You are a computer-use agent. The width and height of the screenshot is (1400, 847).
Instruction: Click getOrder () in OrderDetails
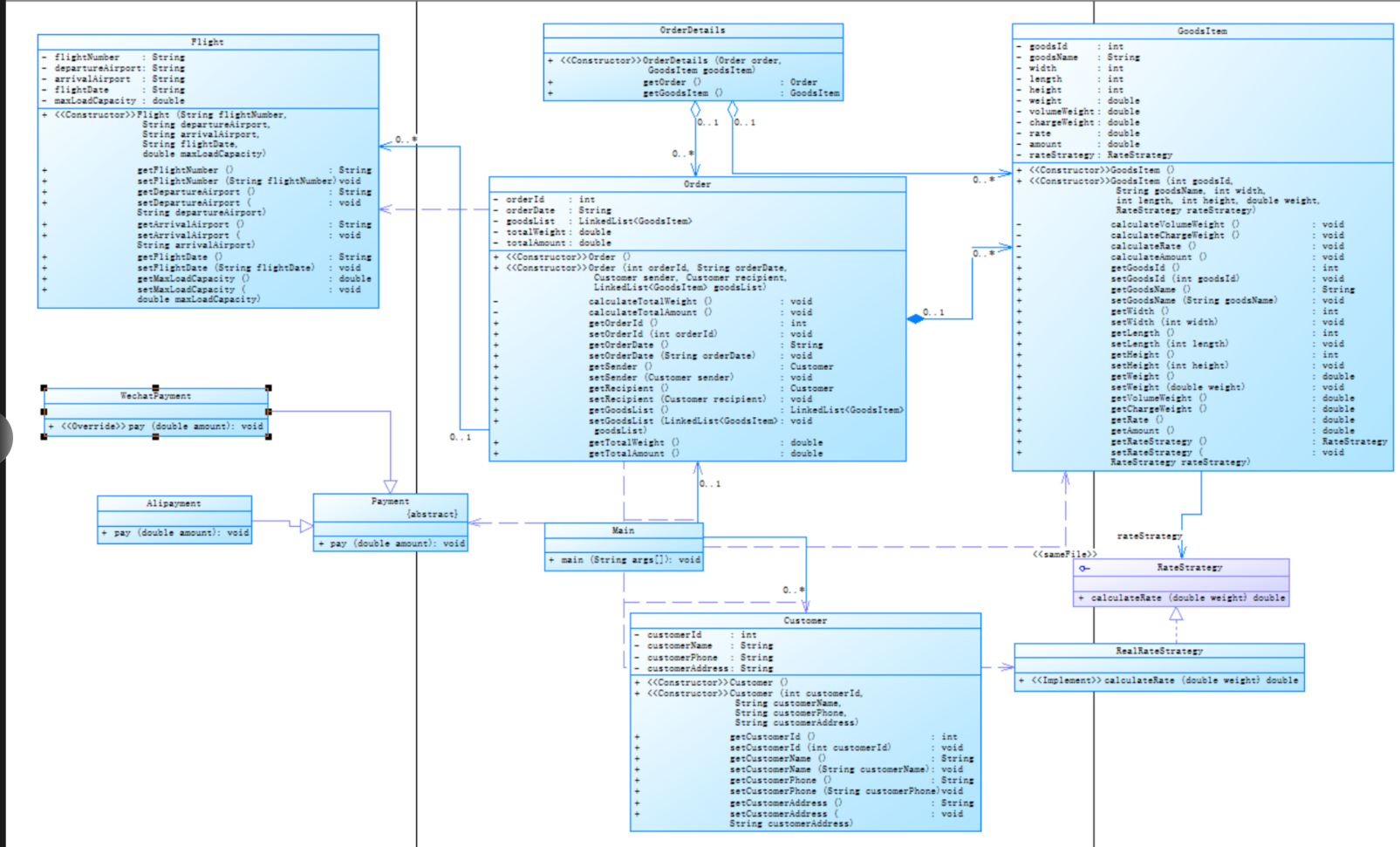pos(672,83)
